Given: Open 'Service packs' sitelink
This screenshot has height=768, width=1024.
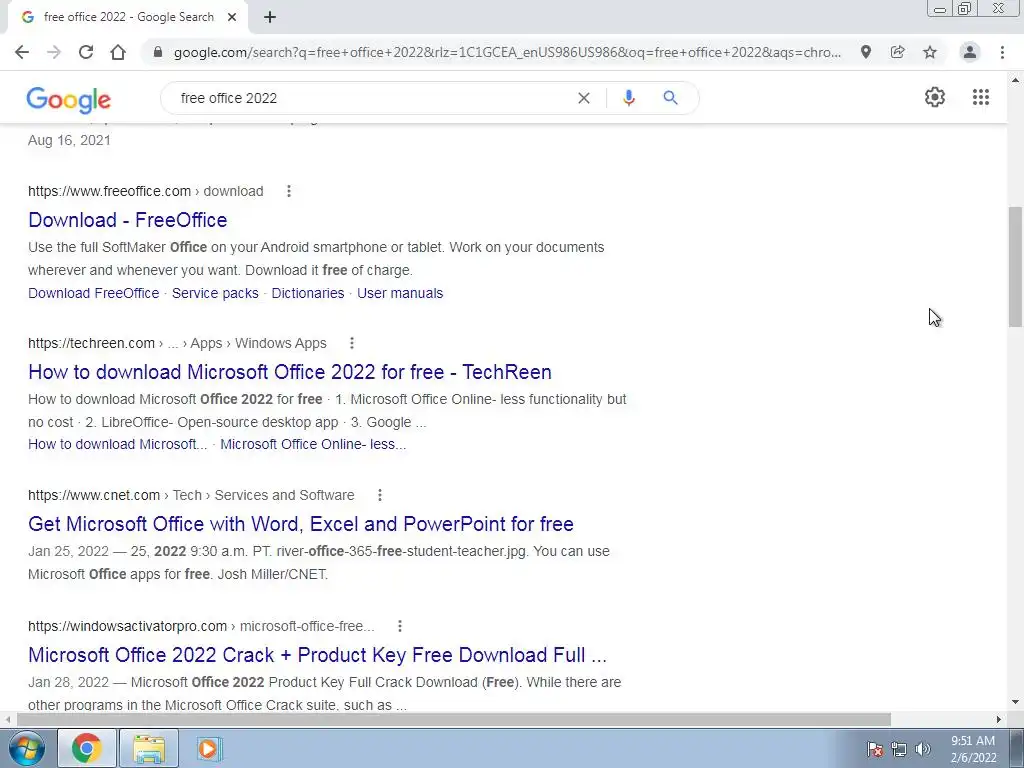Looking at the screenshot, I should 215,293.
